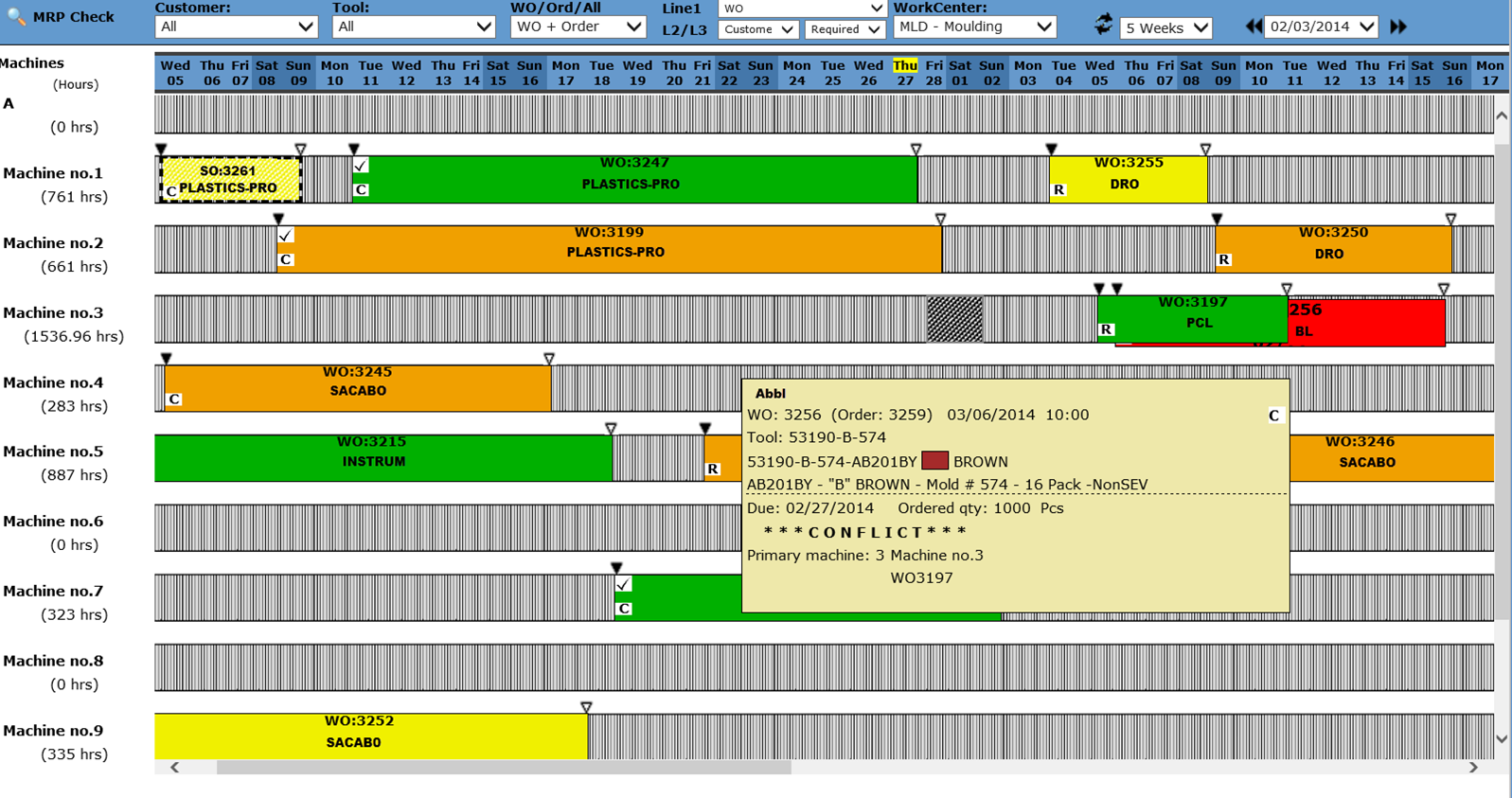Open the Tool filter dropdown
This screenshot has width=1512, height=798.
pos(414,27)
